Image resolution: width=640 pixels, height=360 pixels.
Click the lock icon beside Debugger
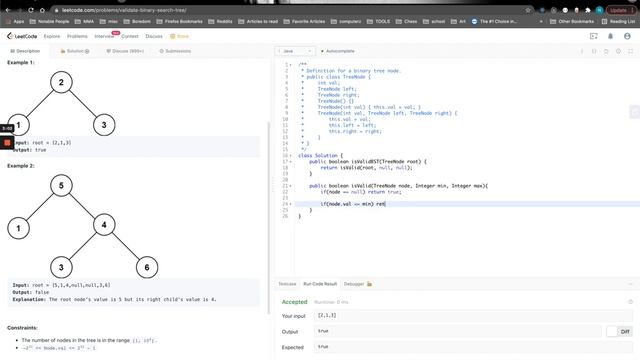tap(369, 284)
